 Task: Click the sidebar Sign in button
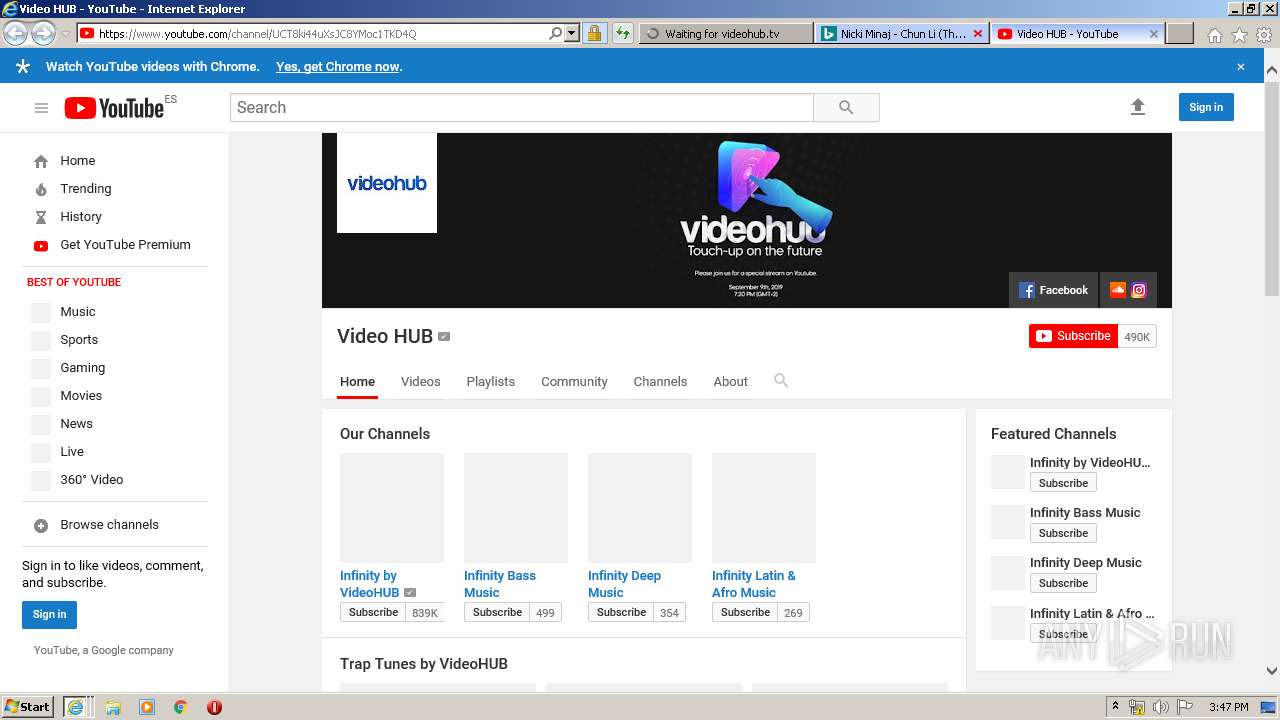pos(49,614)
